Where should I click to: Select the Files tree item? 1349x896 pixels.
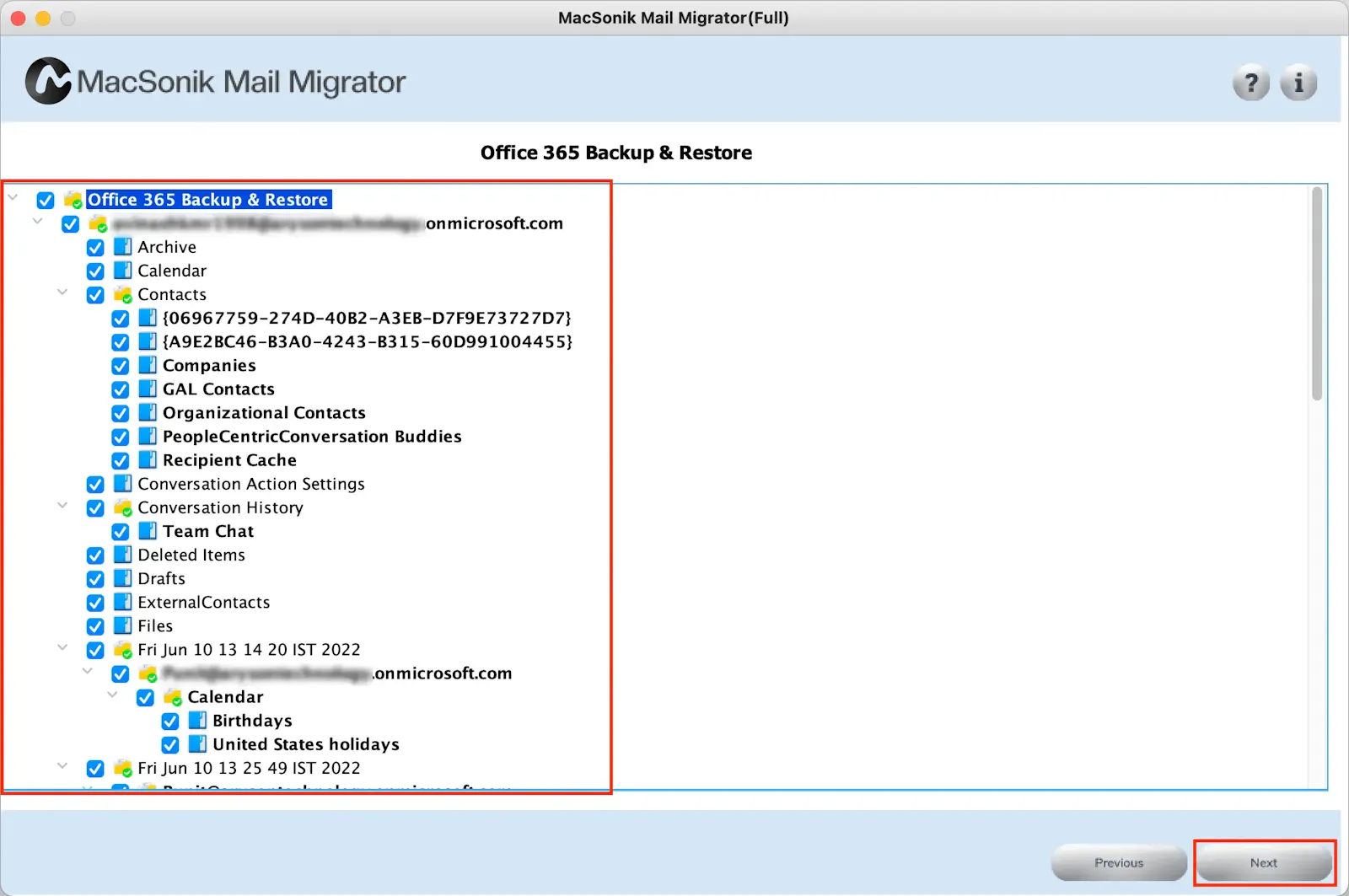coord(155,625)
